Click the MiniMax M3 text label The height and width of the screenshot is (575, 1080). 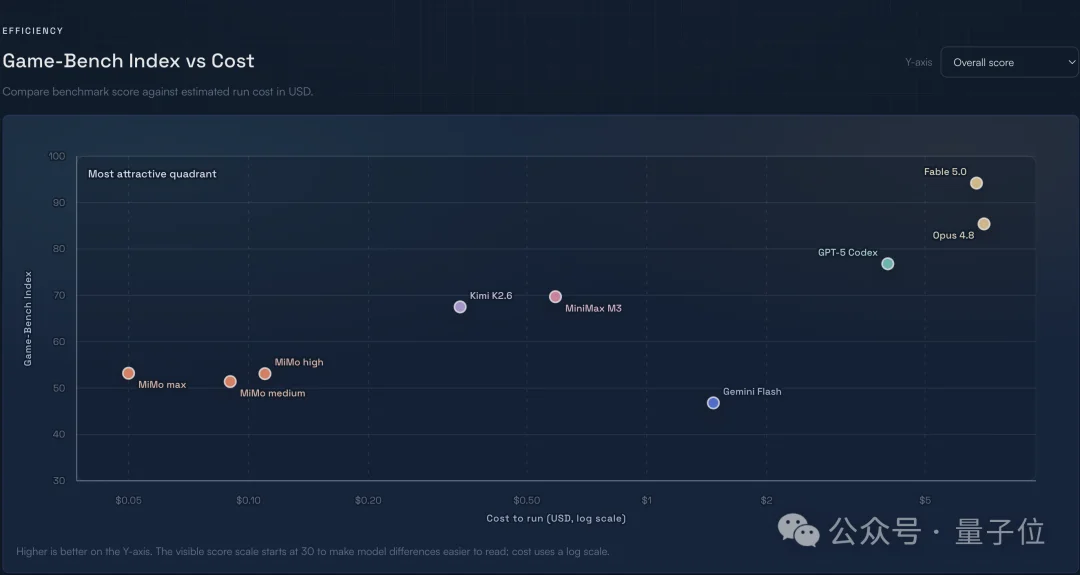click(x=593, y=308)
